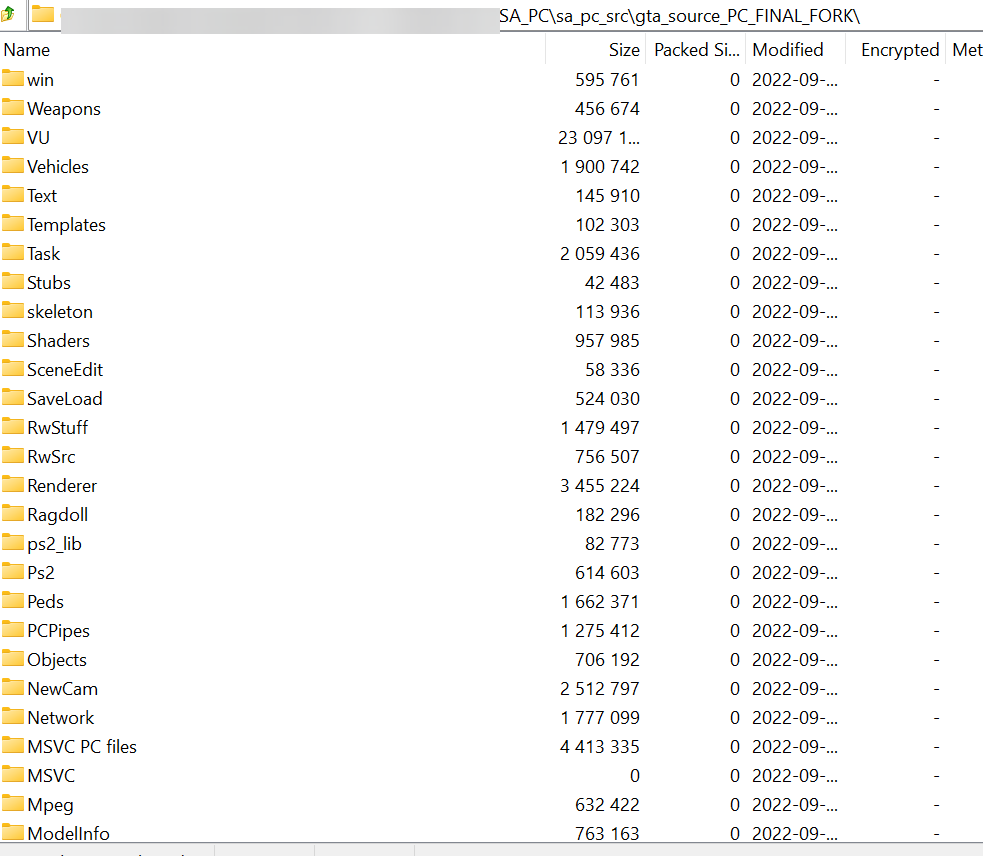Click the Shaders folder icon
This screenshot has width=983, height=856.
coord(13,339)
